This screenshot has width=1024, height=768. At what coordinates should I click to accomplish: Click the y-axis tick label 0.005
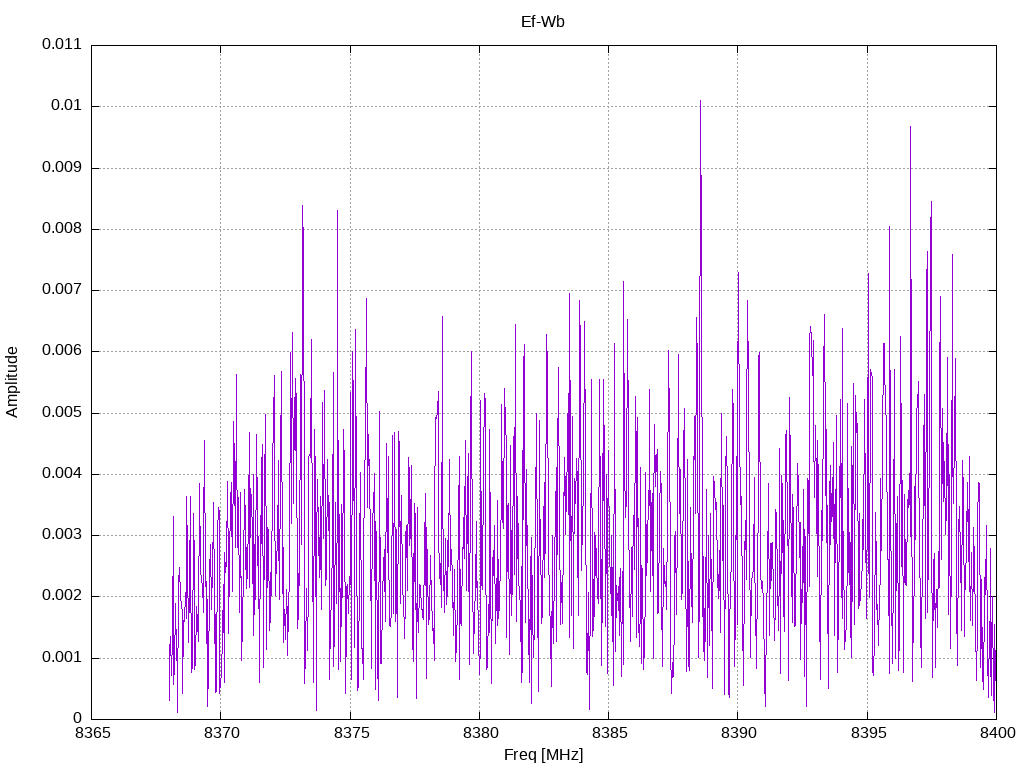pyautogui.click(x=62, y=413)
